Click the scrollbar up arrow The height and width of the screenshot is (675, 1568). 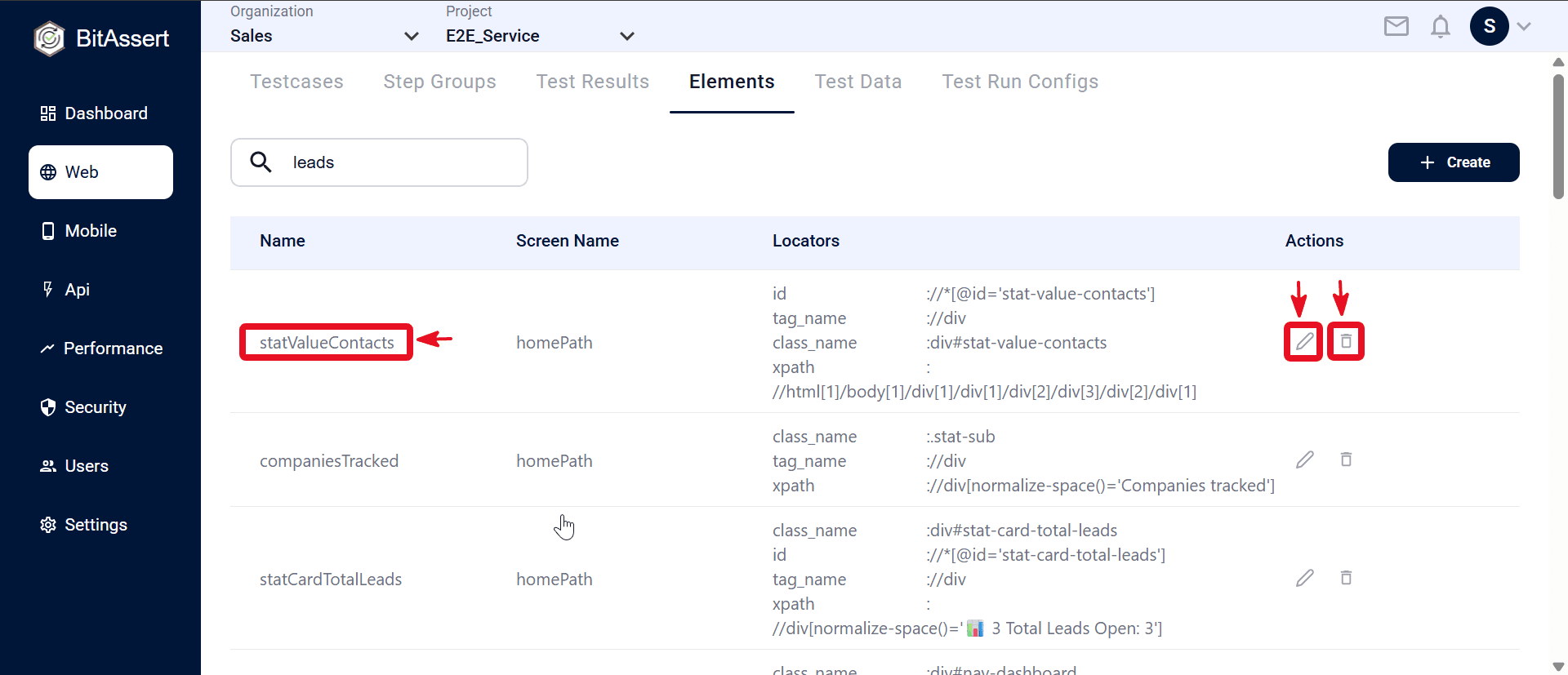coord(1558,62)
